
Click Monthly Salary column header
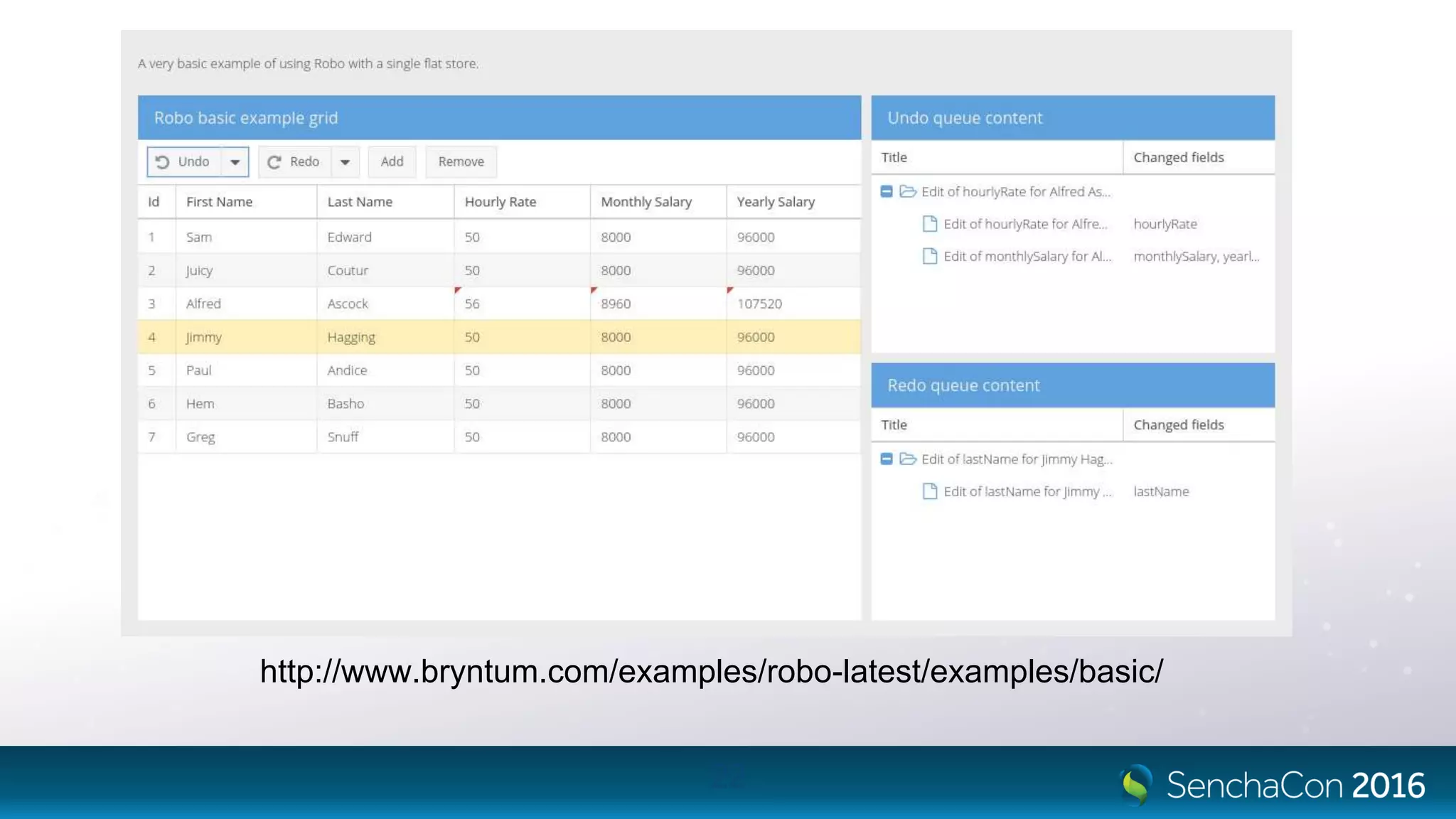(658, 202)
